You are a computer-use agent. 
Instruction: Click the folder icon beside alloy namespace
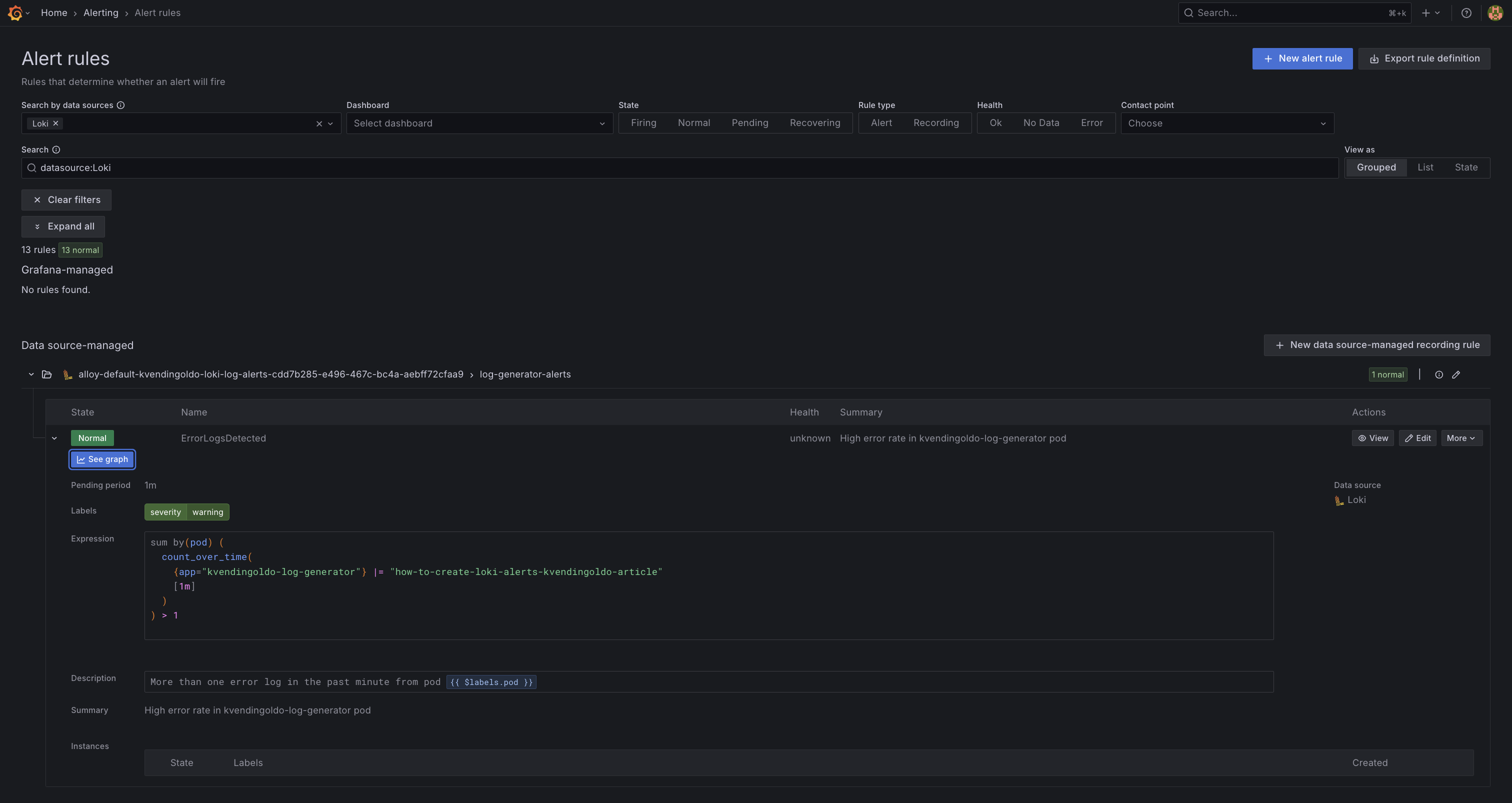pyautogui.click(x=47, y=374)
